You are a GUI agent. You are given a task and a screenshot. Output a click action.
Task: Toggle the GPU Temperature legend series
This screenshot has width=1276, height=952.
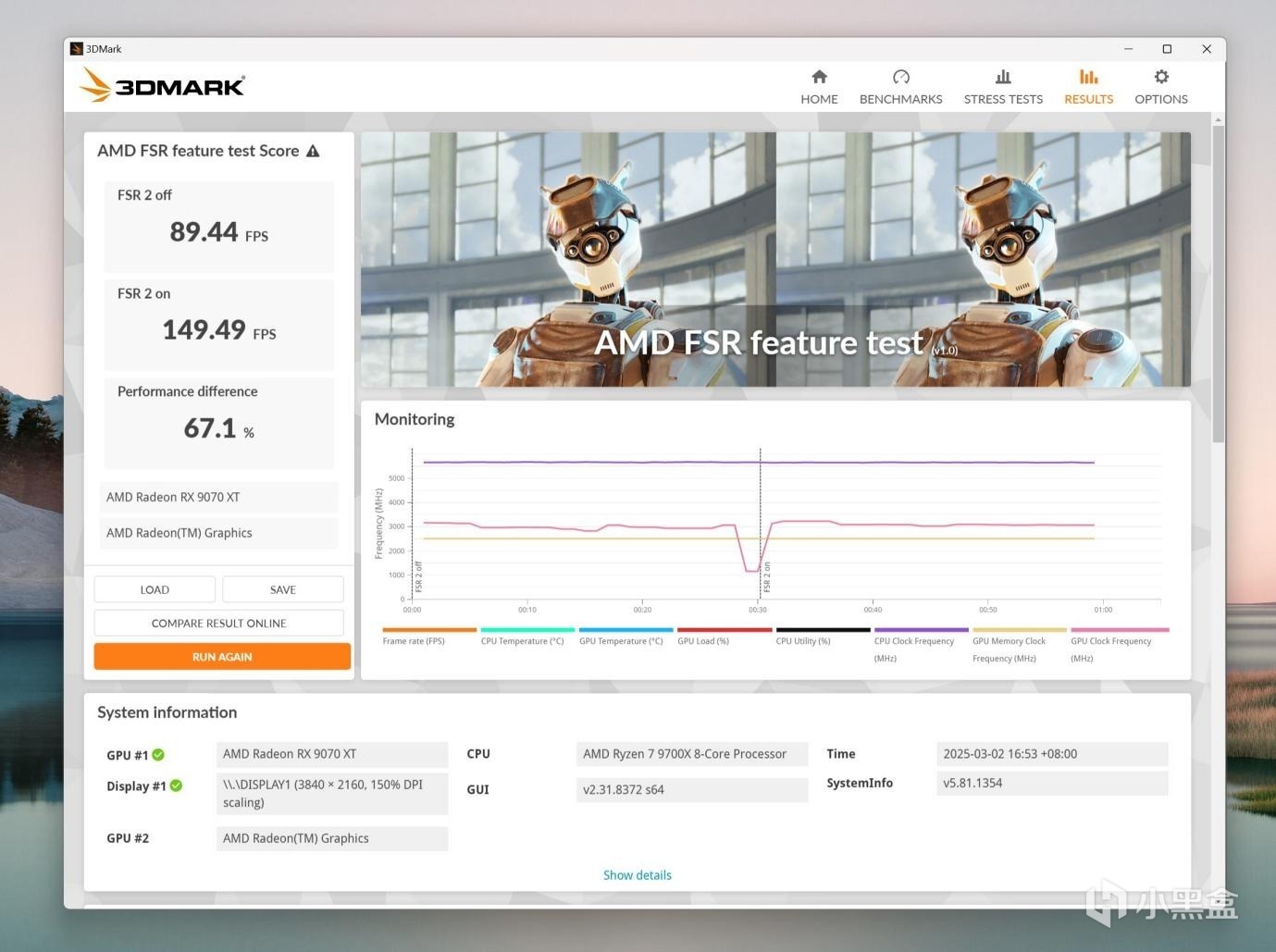pos(621,640)
